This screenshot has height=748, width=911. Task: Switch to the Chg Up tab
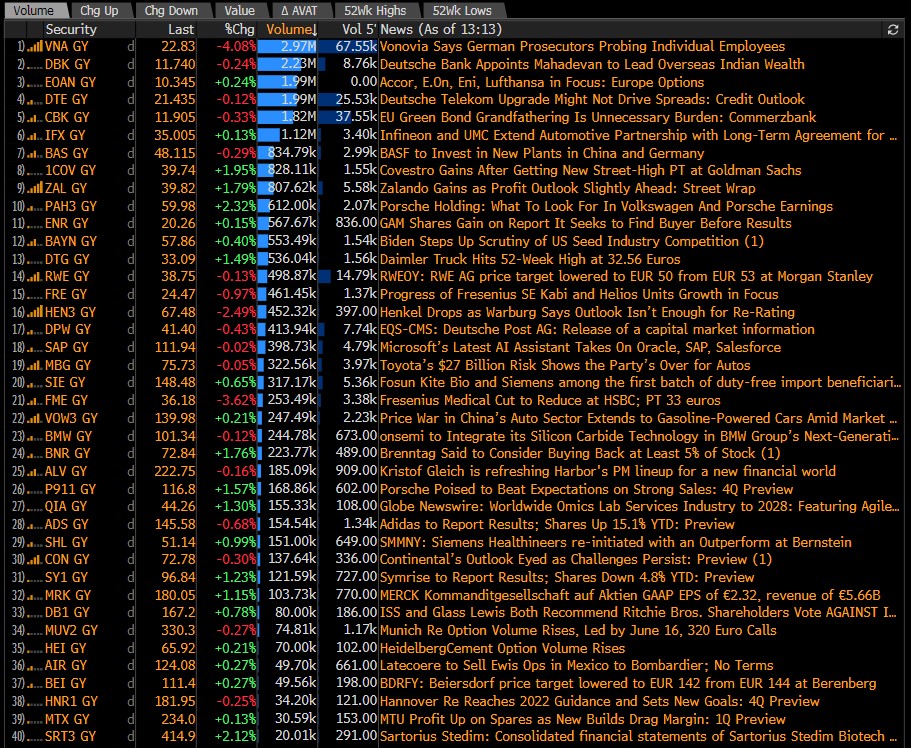(97, 10)
